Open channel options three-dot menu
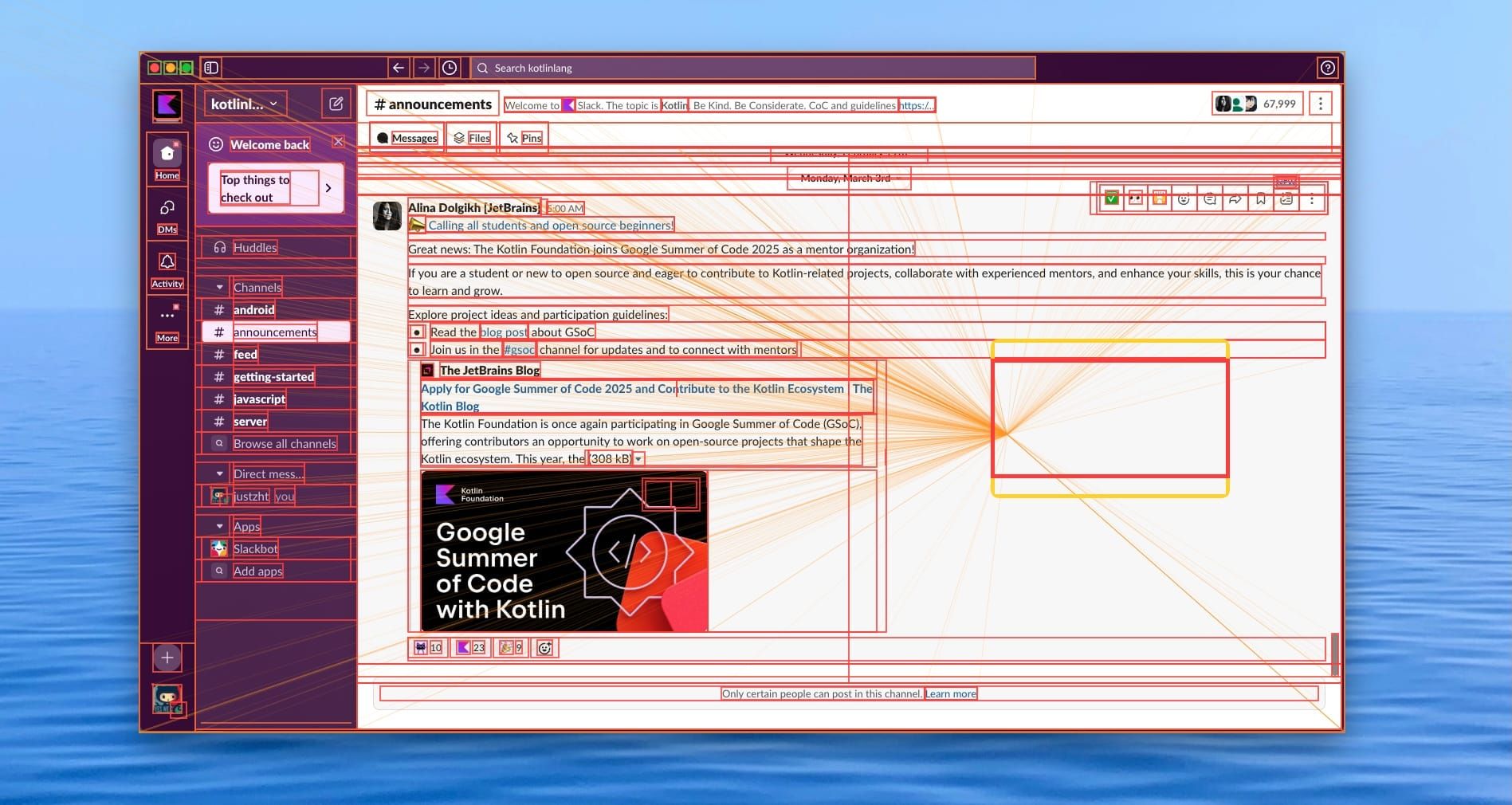This screenshot has width=1512, height=805. 1321,104
